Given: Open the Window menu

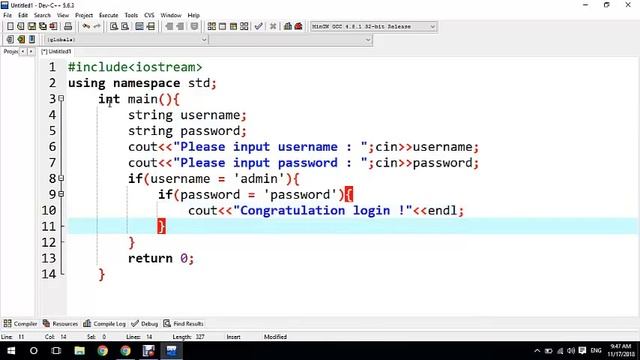Looking at the screenshot, I should pos(171,15).
